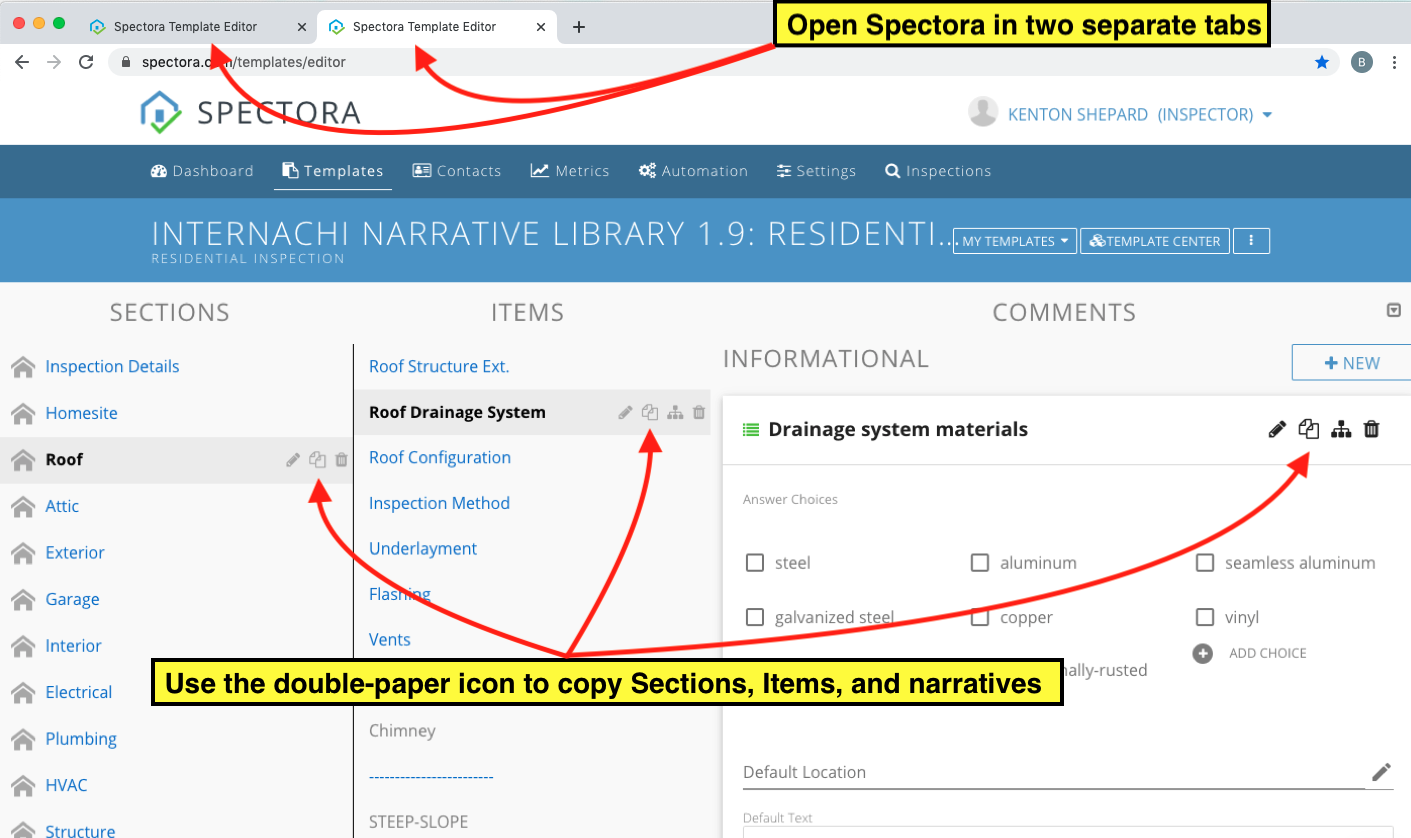Click ADD CHOICE text link
The height and width of the screenshot is (838, 1411).
(x=1268, y=653)
